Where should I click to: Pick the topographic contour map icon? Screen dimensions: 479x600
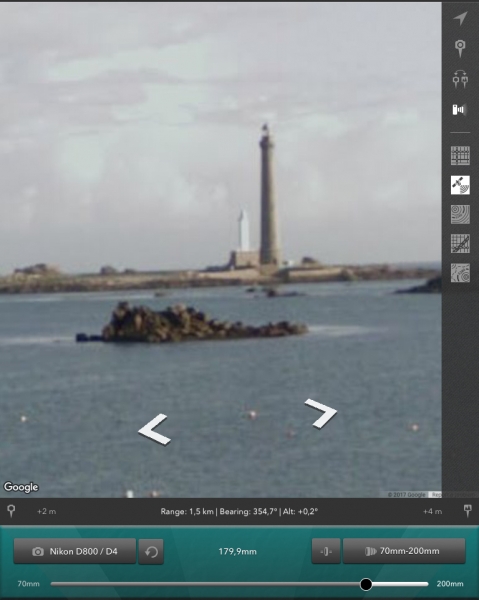coord(460,273)
